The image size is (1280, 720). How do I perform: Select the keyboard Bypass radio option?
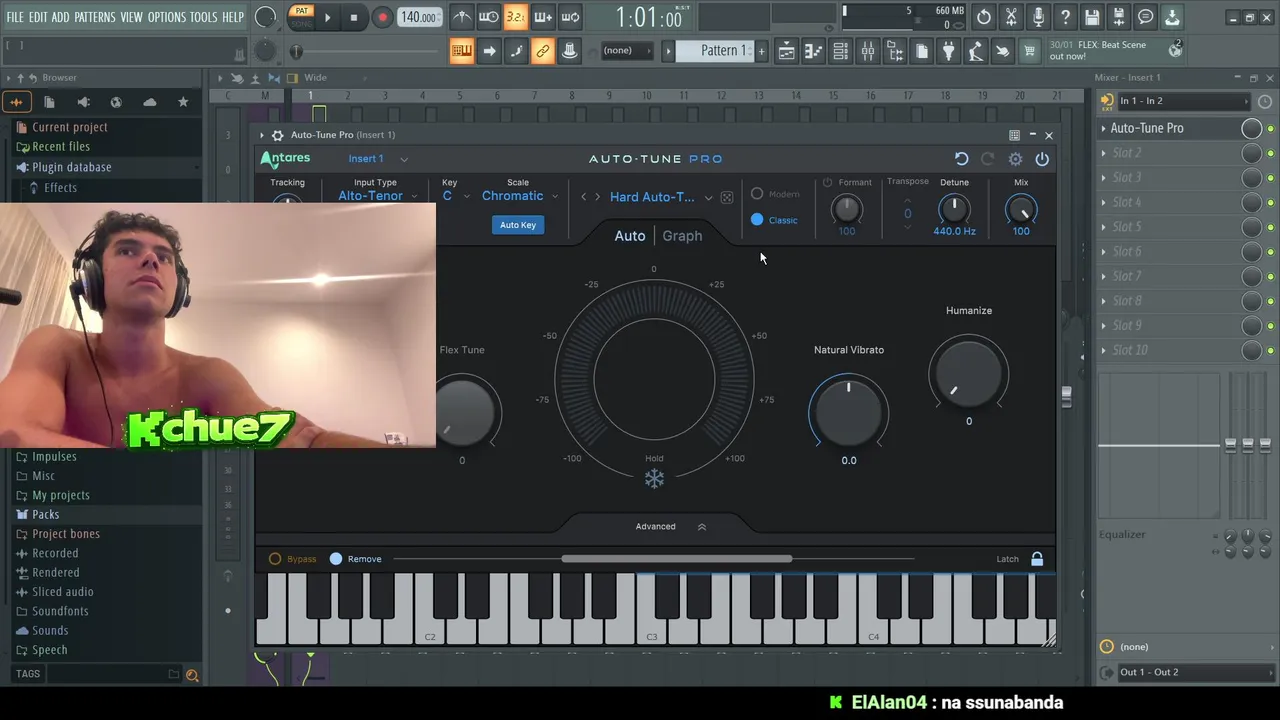[275, 559]
